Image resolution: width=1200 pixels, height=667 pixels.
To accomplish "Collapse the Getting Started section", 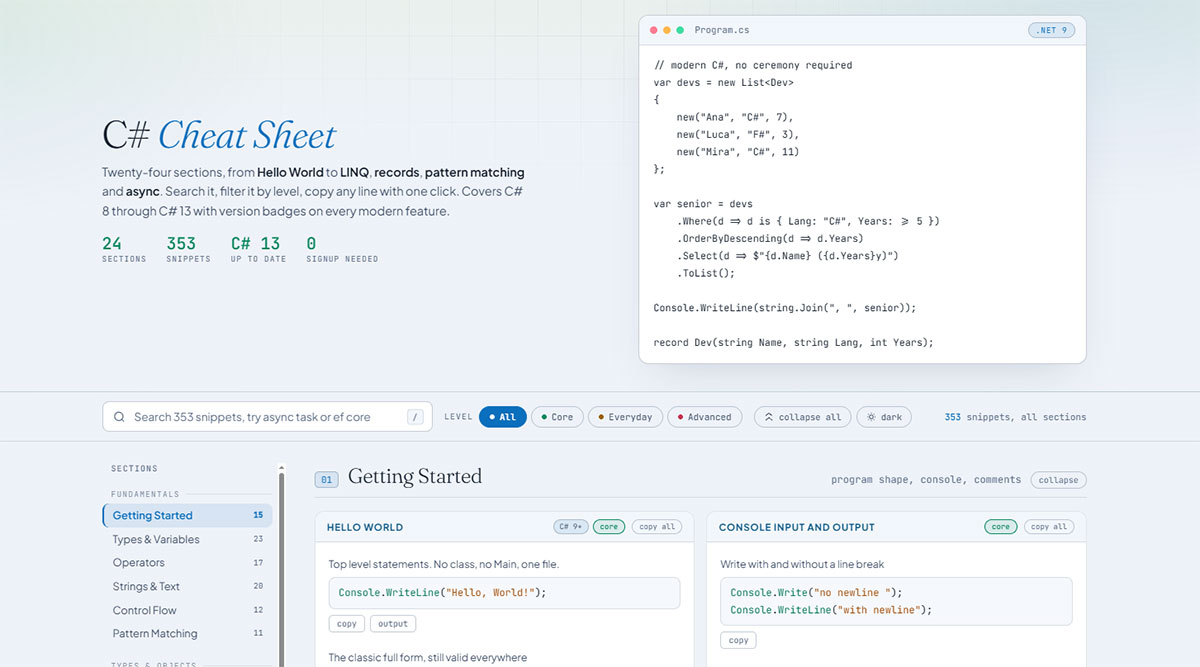I will click(1058, 480).
